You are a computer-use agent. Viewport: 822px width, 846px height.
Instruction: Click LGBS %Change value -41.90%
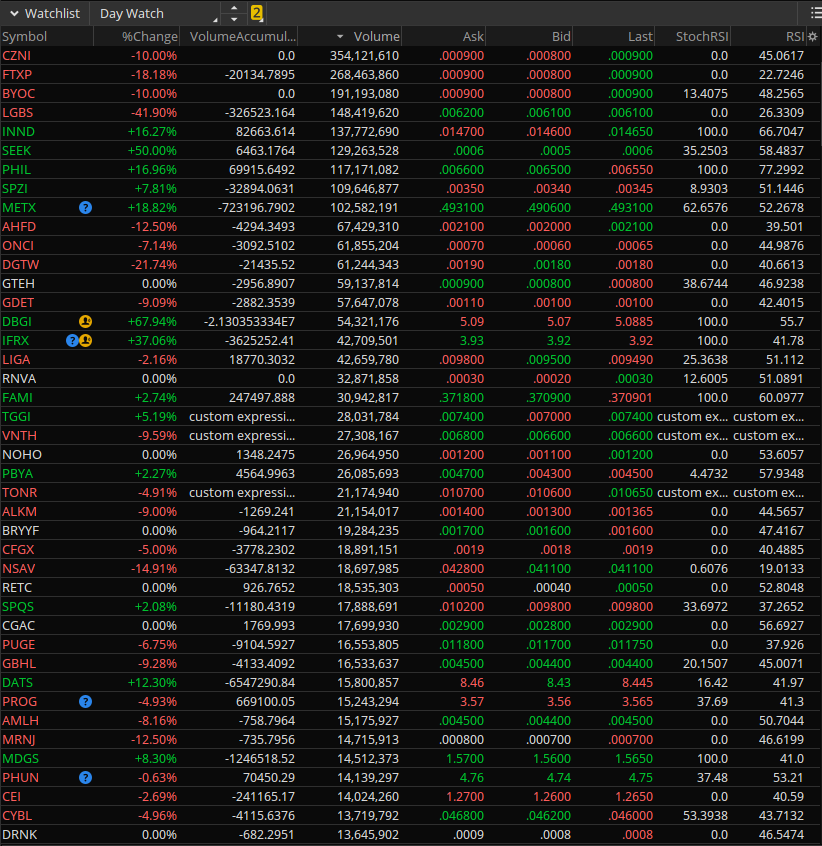coord(154,113)
